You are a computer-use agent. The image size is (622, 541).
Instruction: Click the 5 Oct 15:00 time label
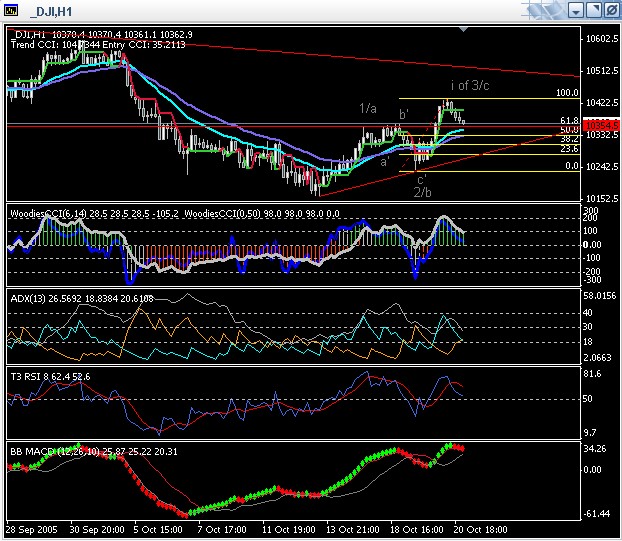click(x=158, y=529)
